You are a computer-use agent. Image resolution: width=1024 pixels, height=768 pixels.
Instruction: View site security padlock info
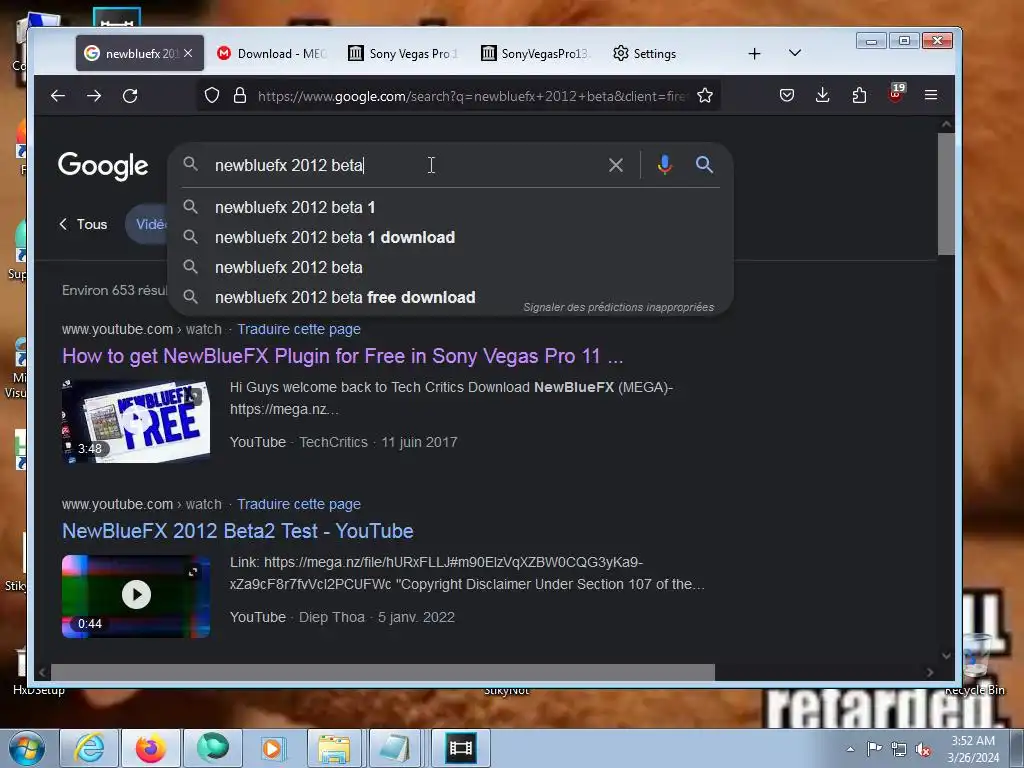[x=240, y=95]
